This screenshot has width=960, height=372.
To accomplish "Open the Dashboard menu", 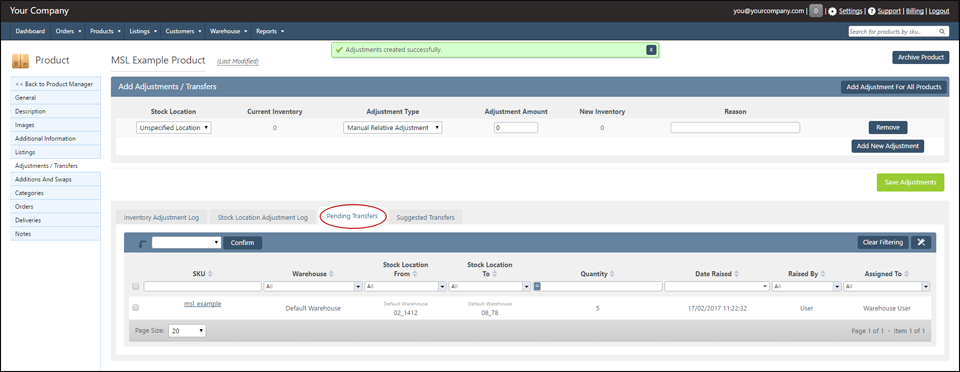I will [30, 31].
